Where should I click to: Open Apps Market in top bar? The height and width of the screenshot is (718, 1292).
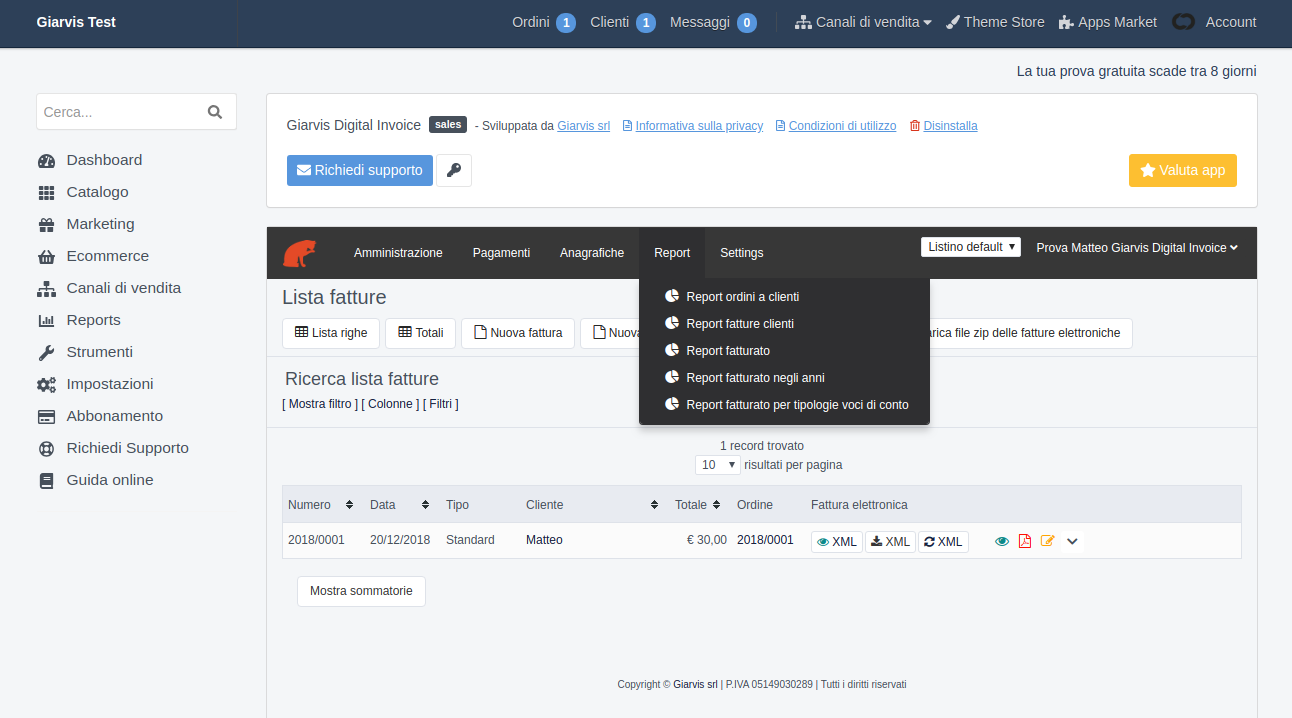[1107, 22]
